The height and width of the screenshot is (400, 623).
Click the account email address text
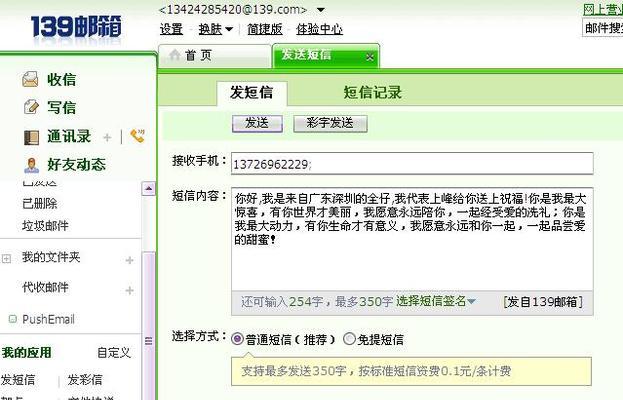coord(233,10)
